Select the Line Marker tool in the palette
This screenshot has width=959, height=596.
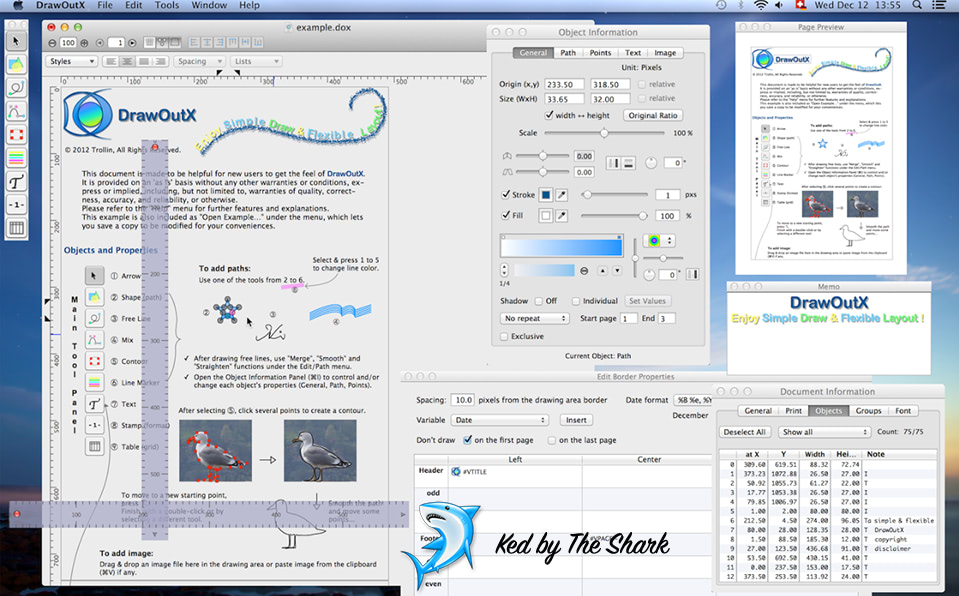coord(17,157)
